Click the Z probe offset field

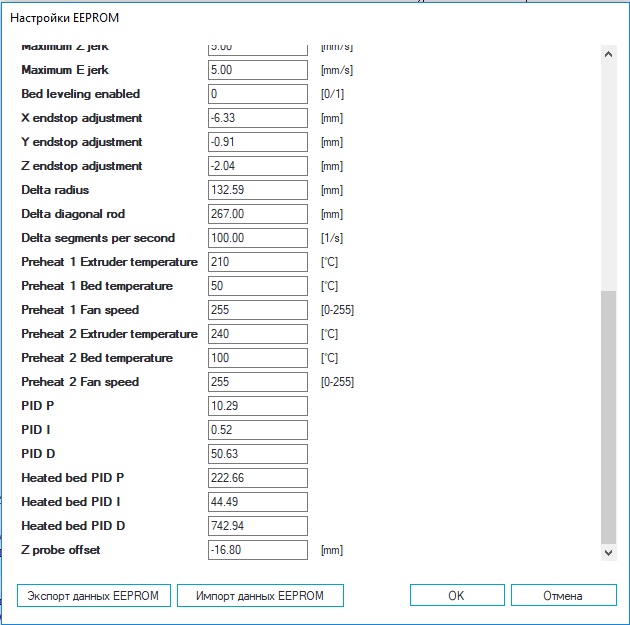258,550
